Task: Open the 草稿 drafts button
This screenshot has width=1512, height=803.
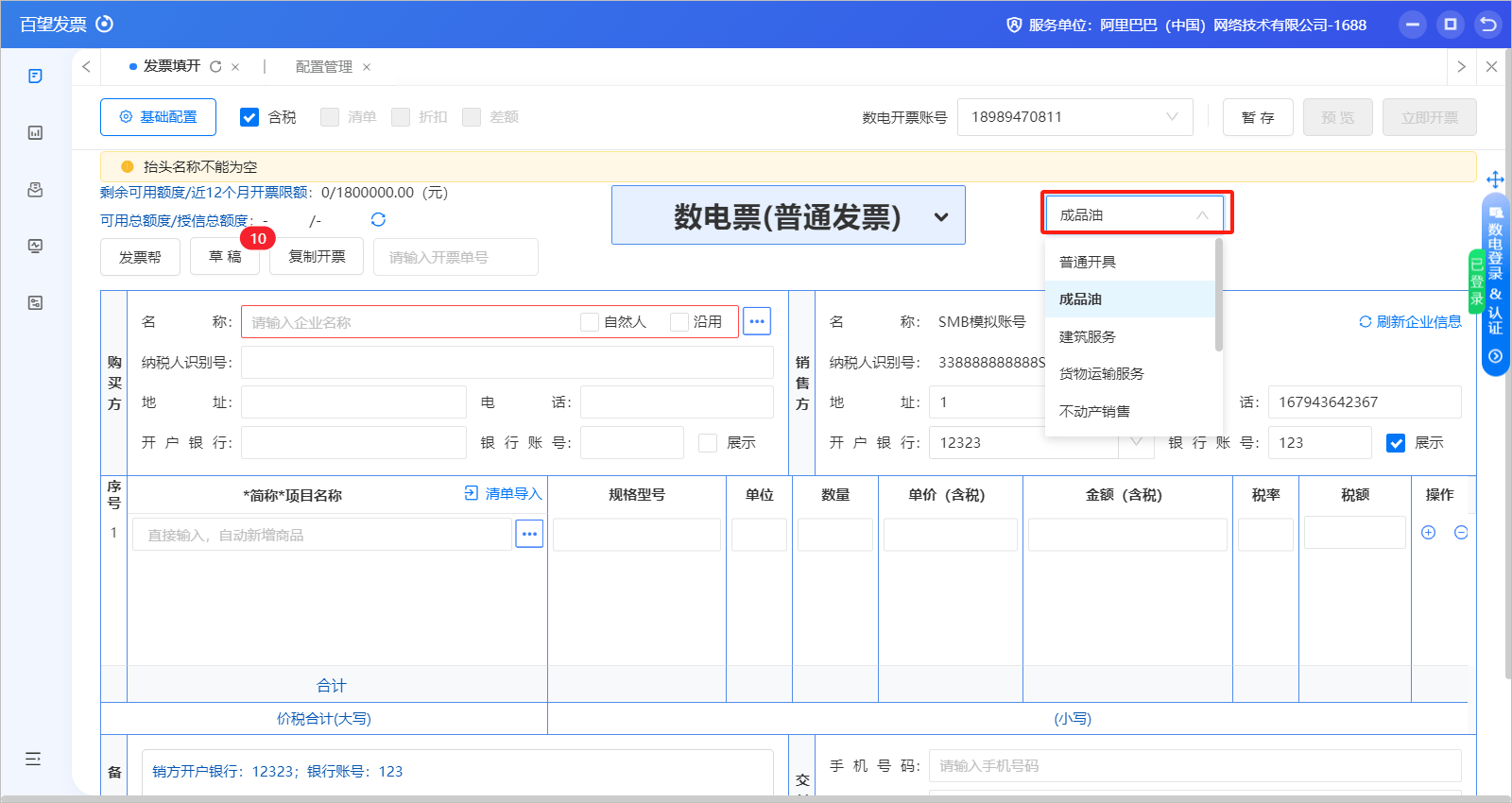Action: 225,257
